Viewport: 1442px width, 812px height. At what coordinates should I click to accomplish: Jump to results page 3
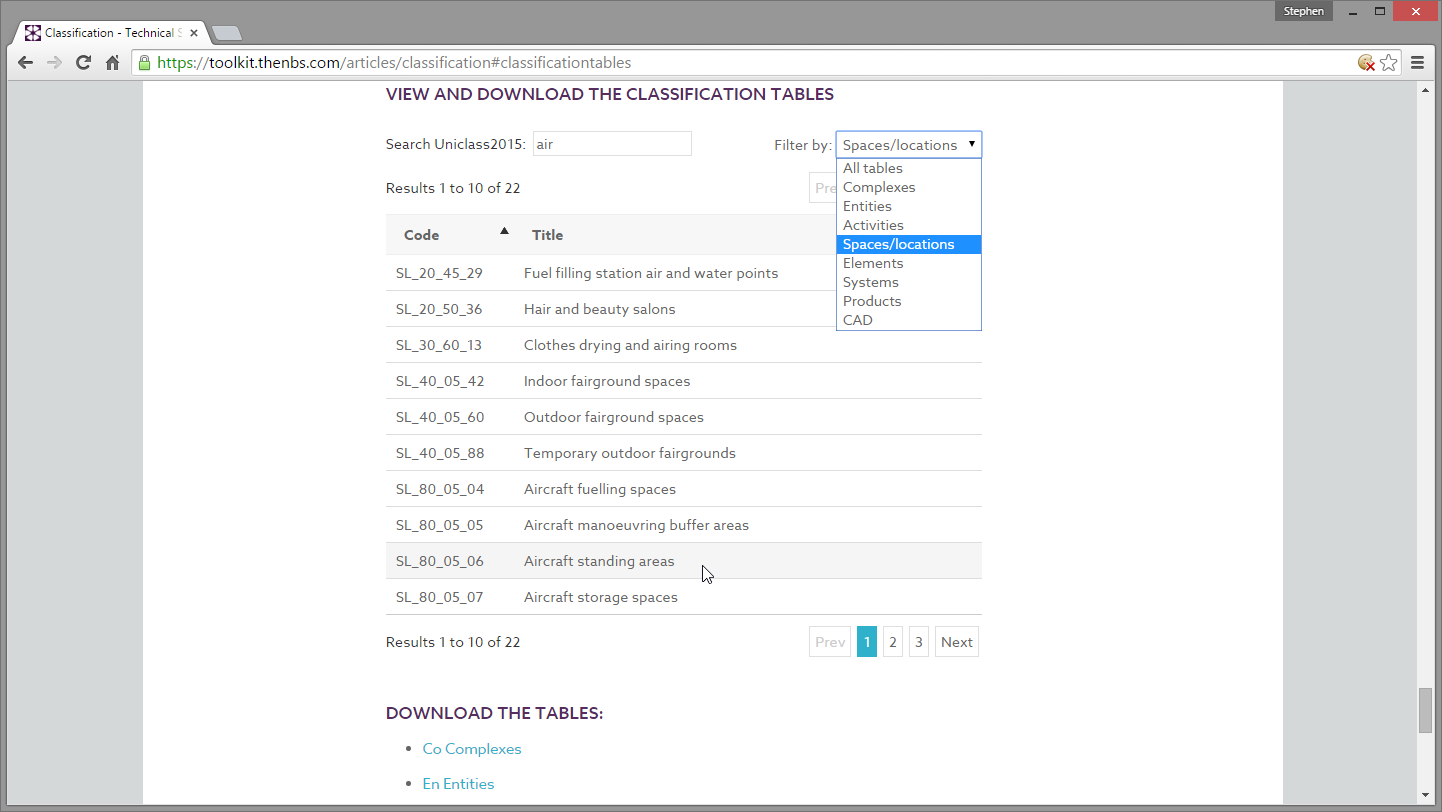coord(918,641)
